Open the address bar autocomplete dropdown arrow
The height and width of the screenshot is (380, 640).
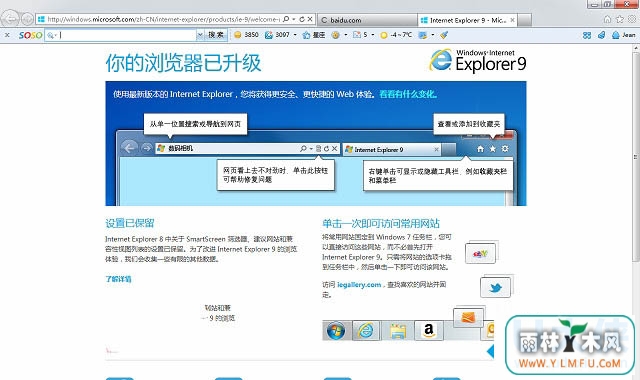(294, 19)
